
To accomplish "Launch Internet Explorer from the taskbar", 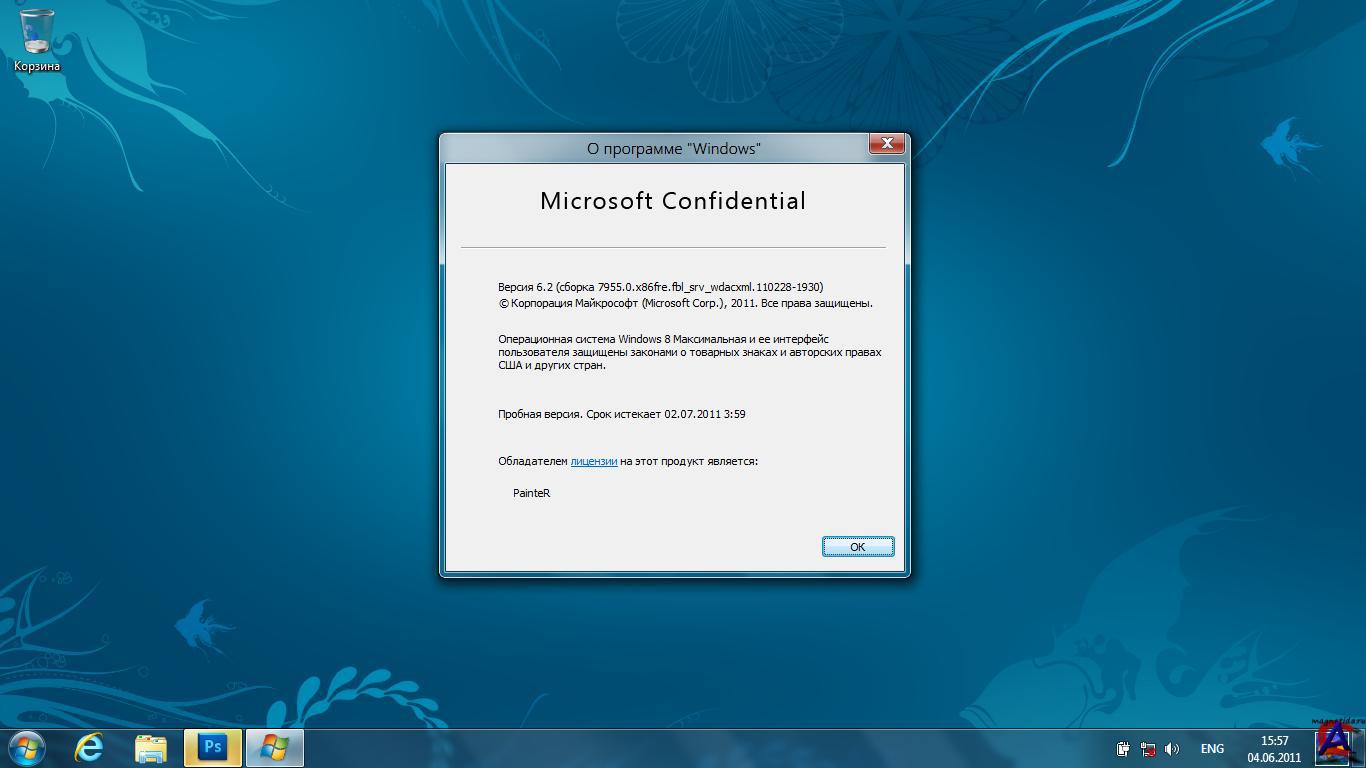I will coord(89,747).
